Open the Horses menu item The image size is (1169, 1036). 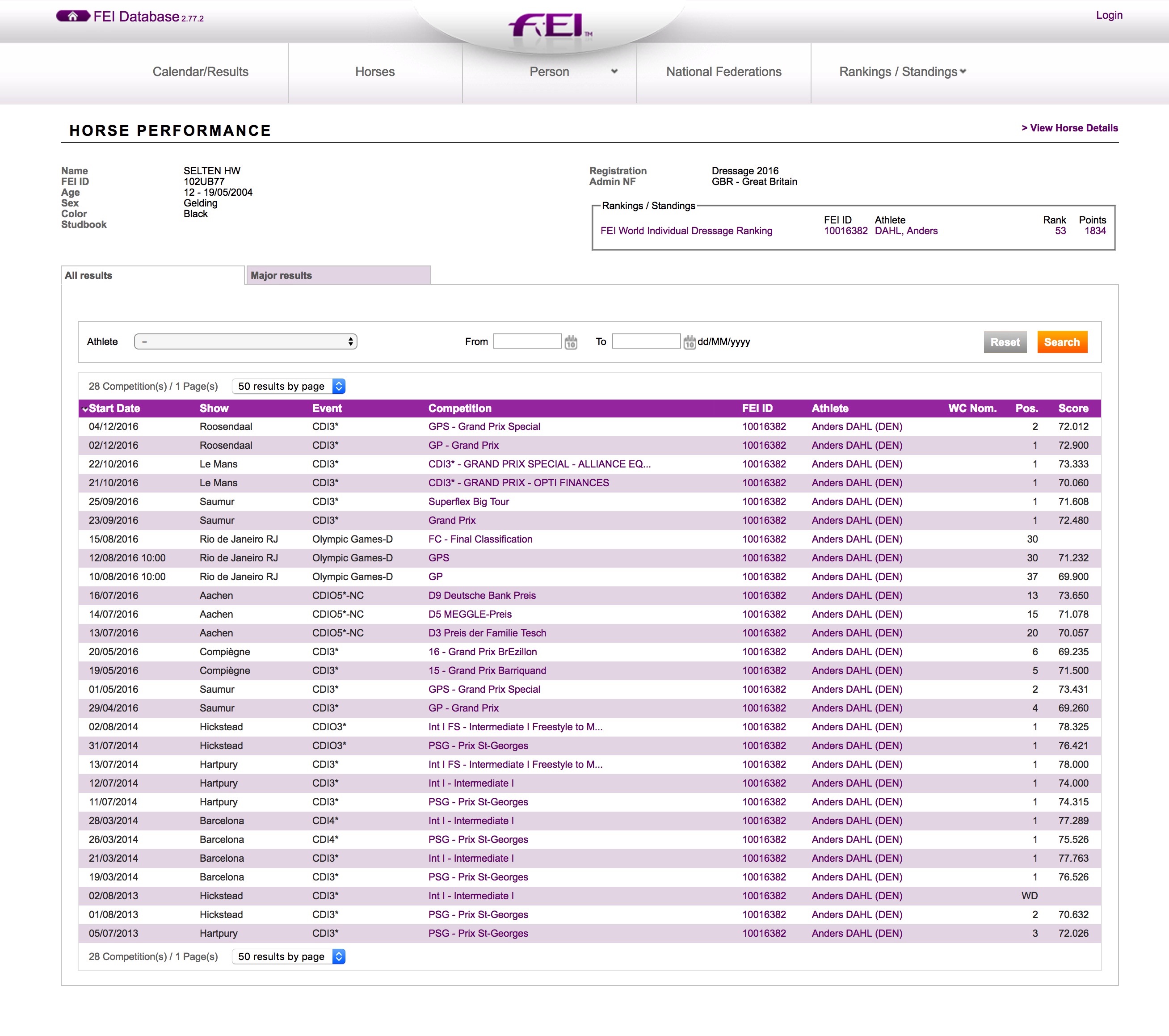tap(374, 72)
